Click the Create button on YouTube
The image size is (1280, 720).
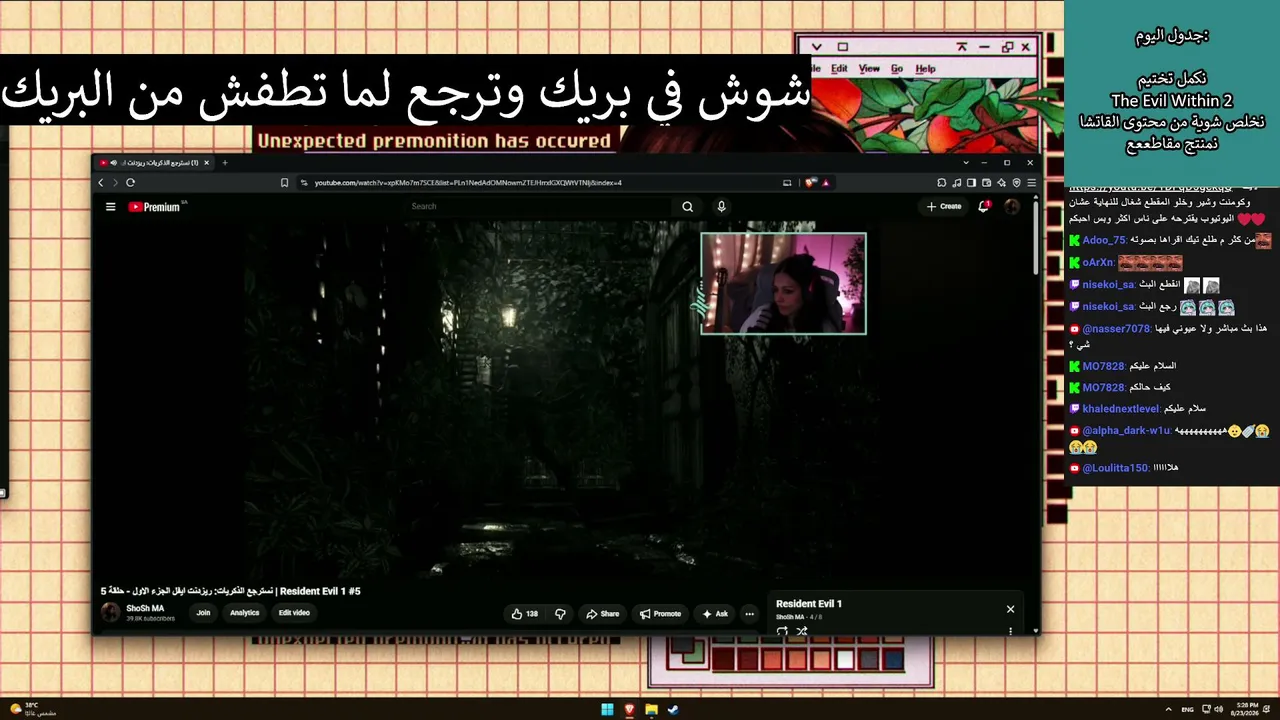[x=944, y=207]
